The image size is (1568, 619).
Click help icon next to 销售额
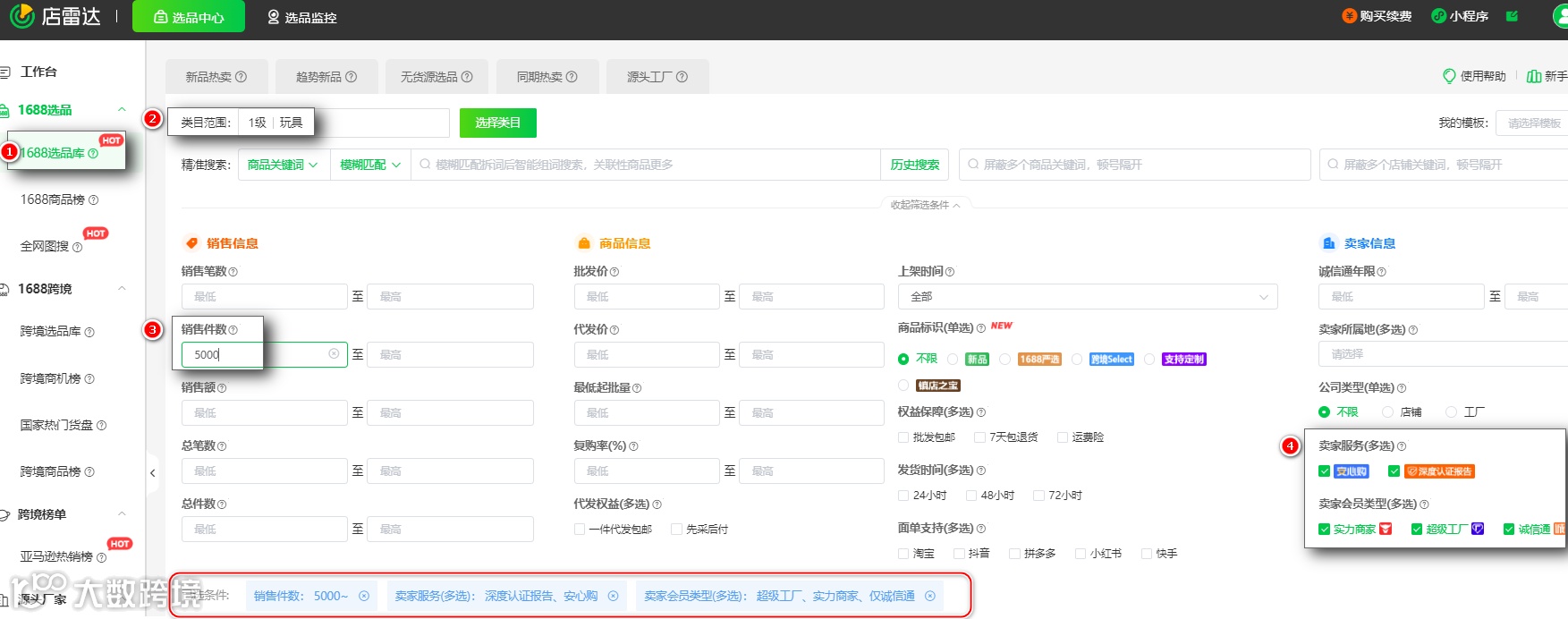tap(222, 388)
